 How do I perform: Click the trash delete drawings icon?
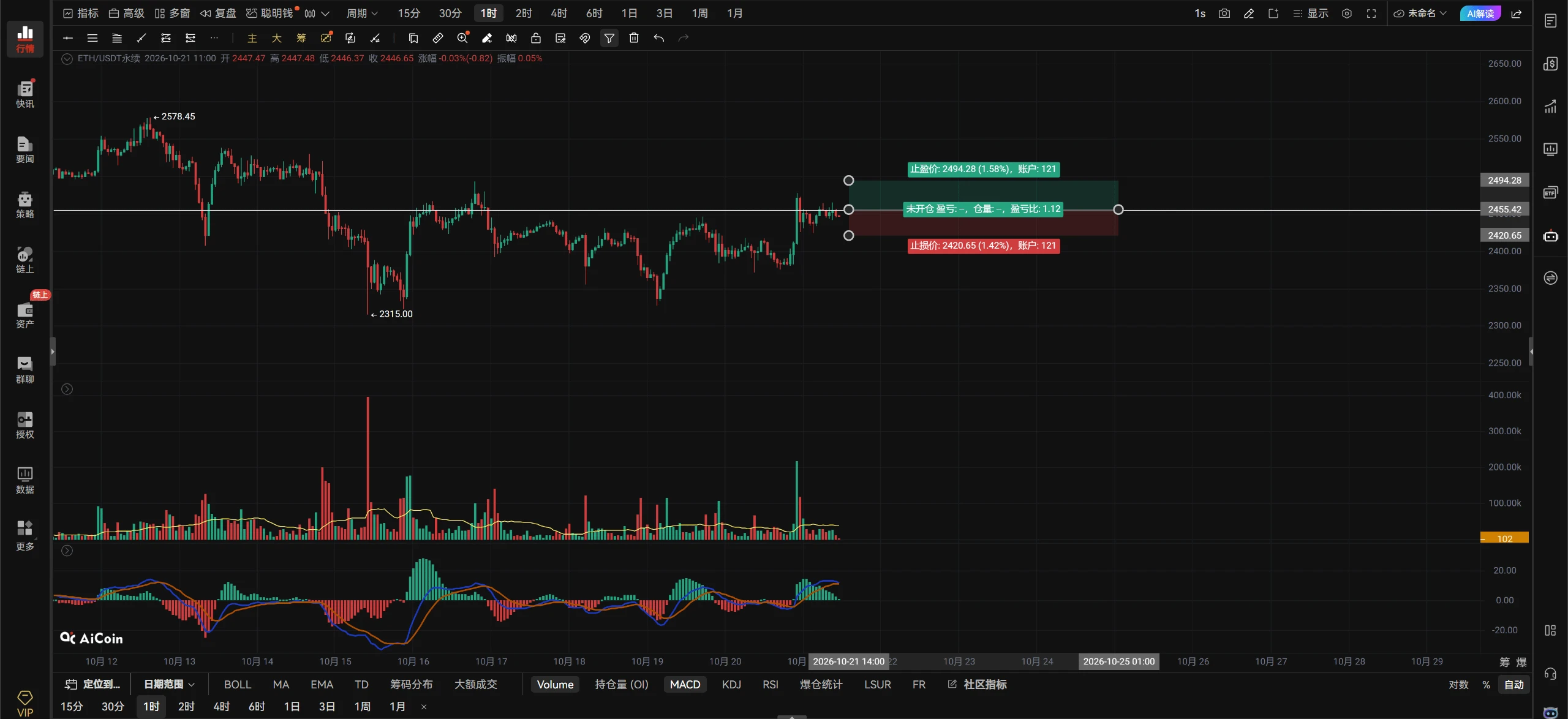point(634,38)
